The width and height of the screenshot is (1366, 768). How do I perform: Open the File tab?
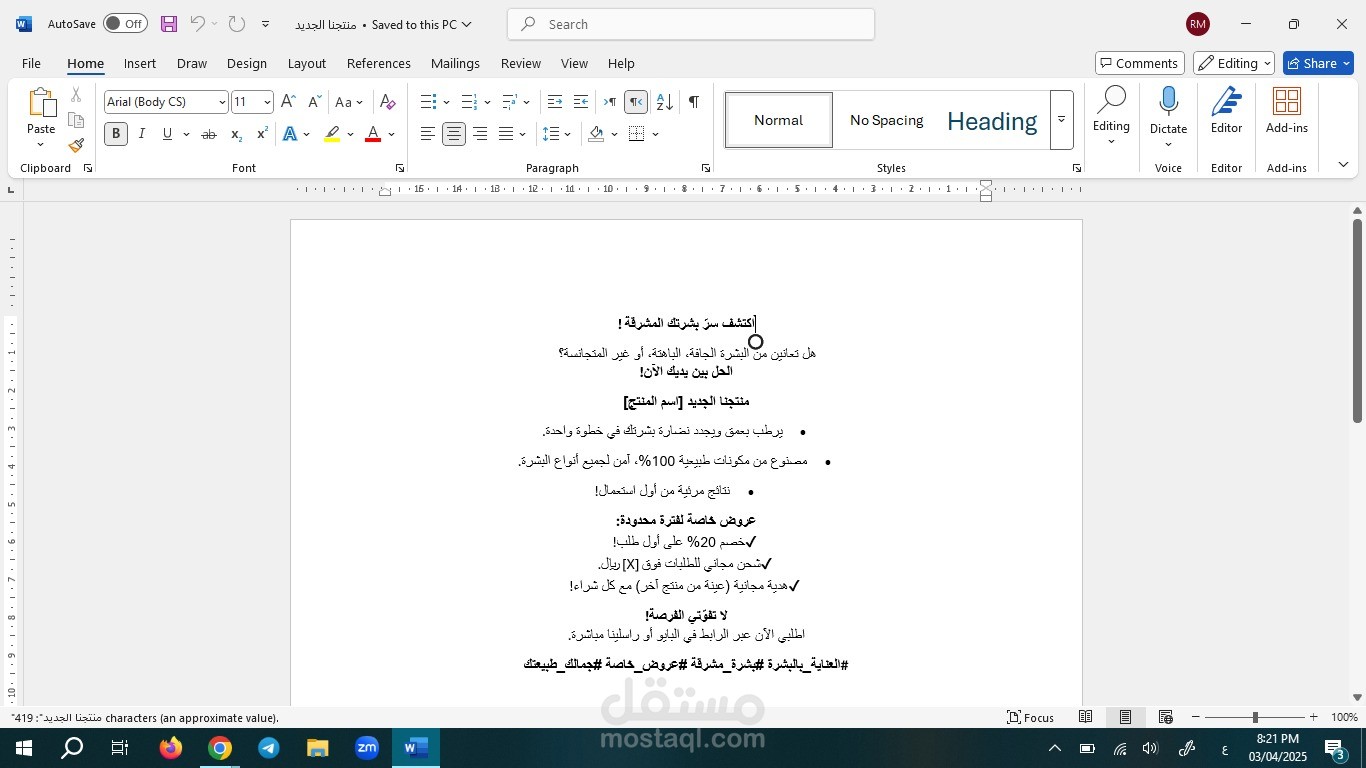[31, 63]
